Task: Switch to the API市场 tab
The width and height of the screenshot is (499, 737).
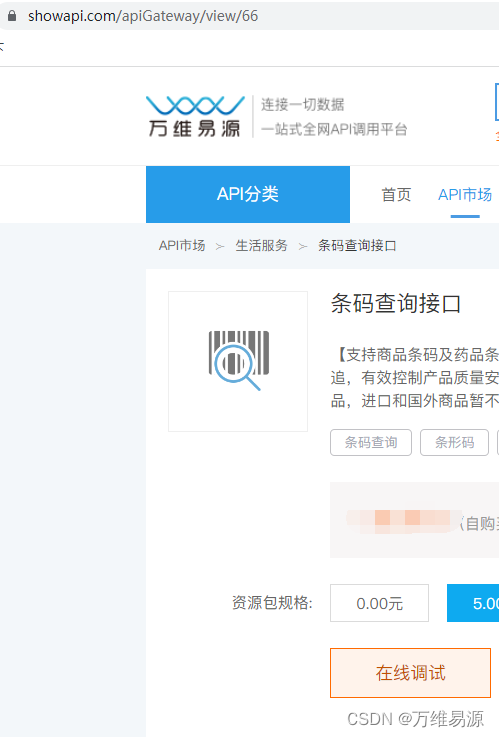Action: click(x=465, y=194)
